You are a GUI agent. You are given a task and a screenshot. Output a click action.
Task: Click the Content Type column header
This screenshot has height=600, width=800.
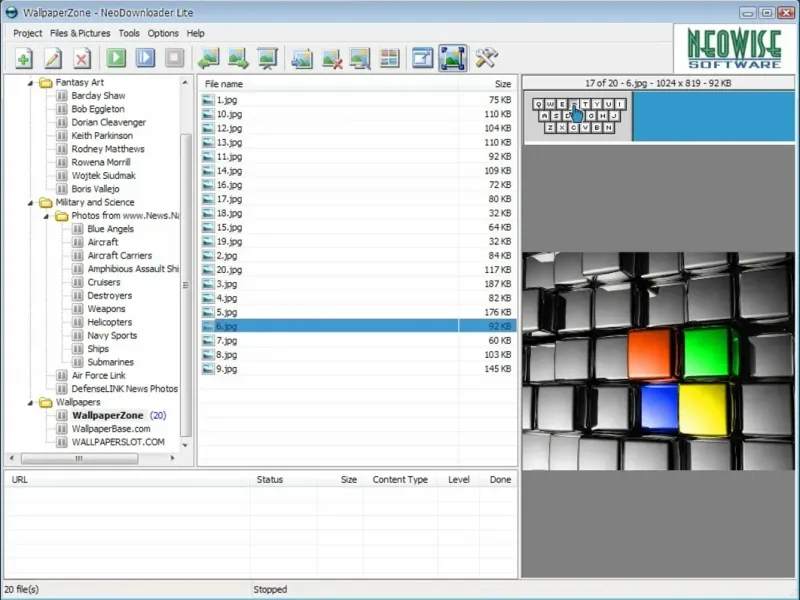pyautogui.click(x=400, y=480)
